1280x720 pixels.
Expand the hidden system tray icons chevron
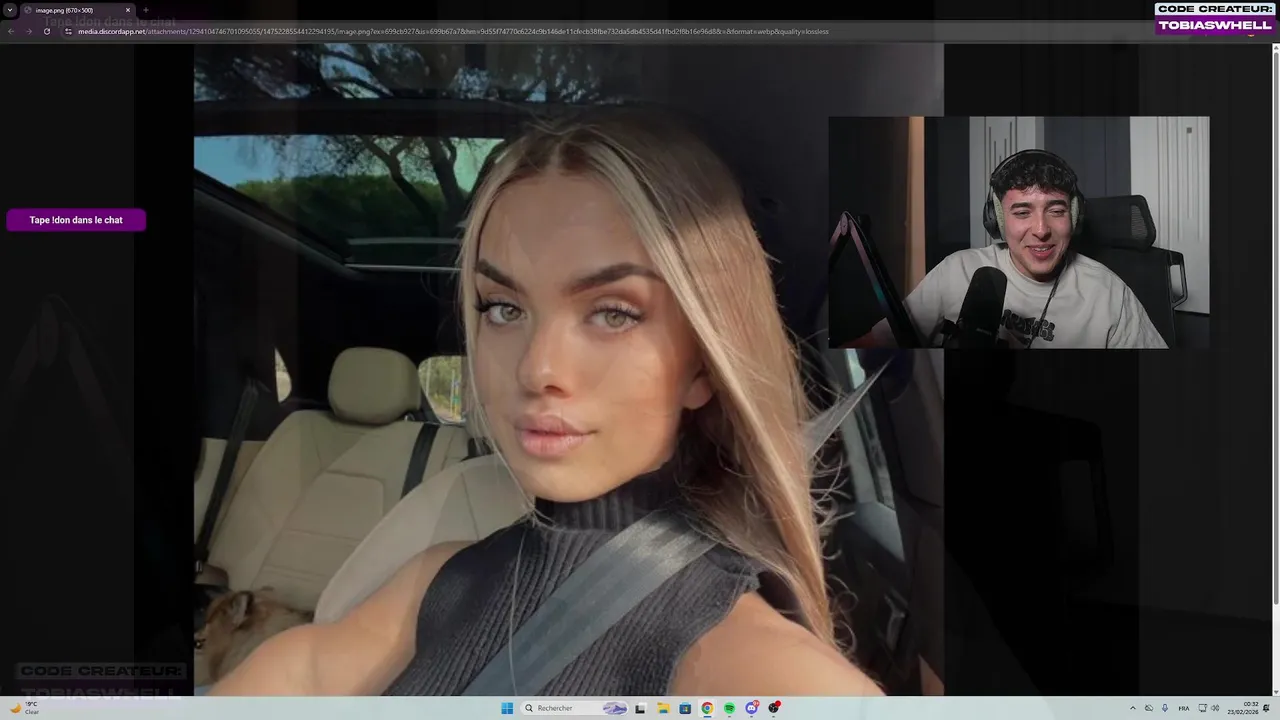tap(1133, 708)
